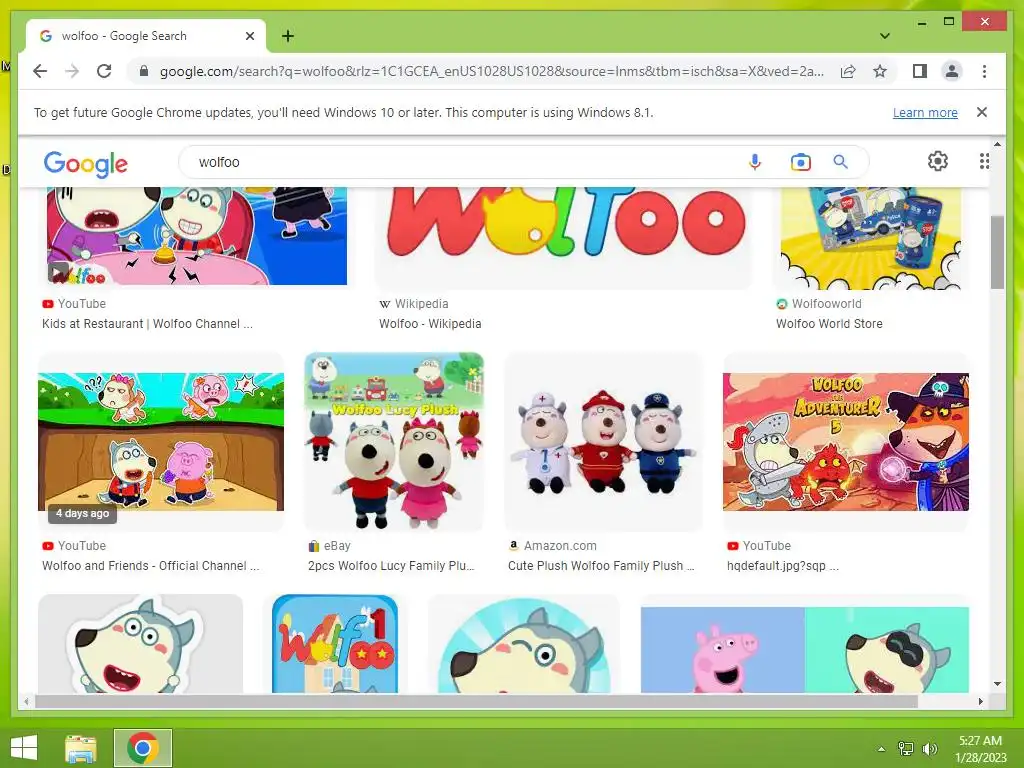The width and height of the screenshot is (1024, 768).
Task: Open the 'Wolfoo World Store' link
Action: pos(829,324)
